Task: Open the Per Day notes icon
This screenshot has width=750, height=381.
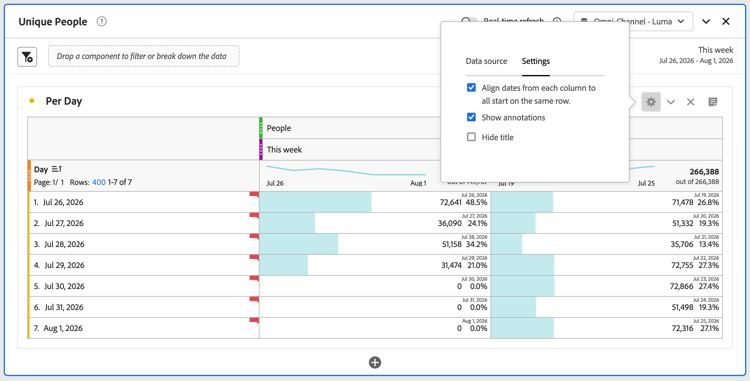Action: [713, 102]
